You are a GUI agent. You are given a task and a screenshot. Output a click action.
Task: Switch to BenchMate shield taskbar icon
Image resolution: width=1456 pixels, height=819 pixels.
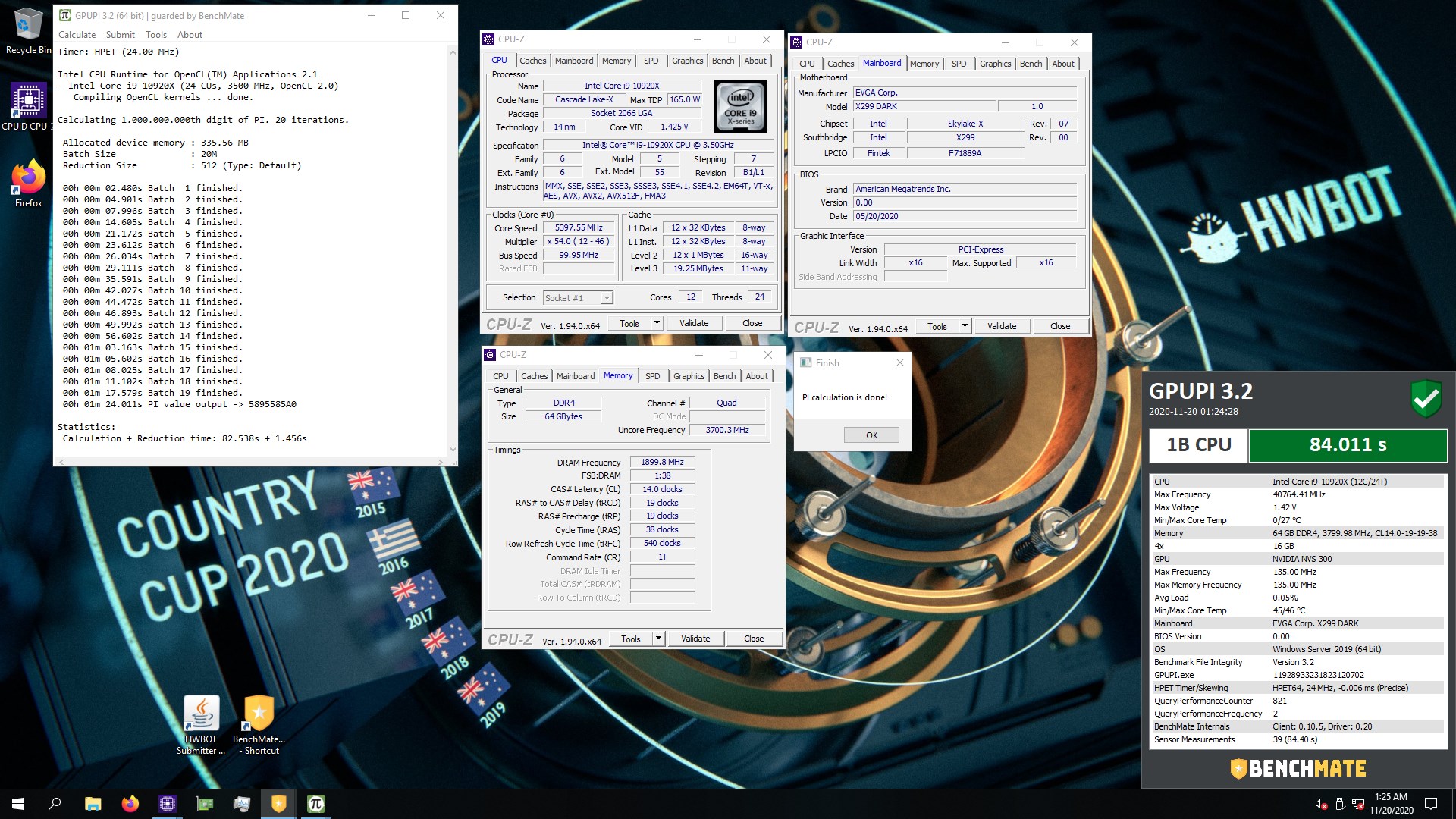(x=279, y=804)
